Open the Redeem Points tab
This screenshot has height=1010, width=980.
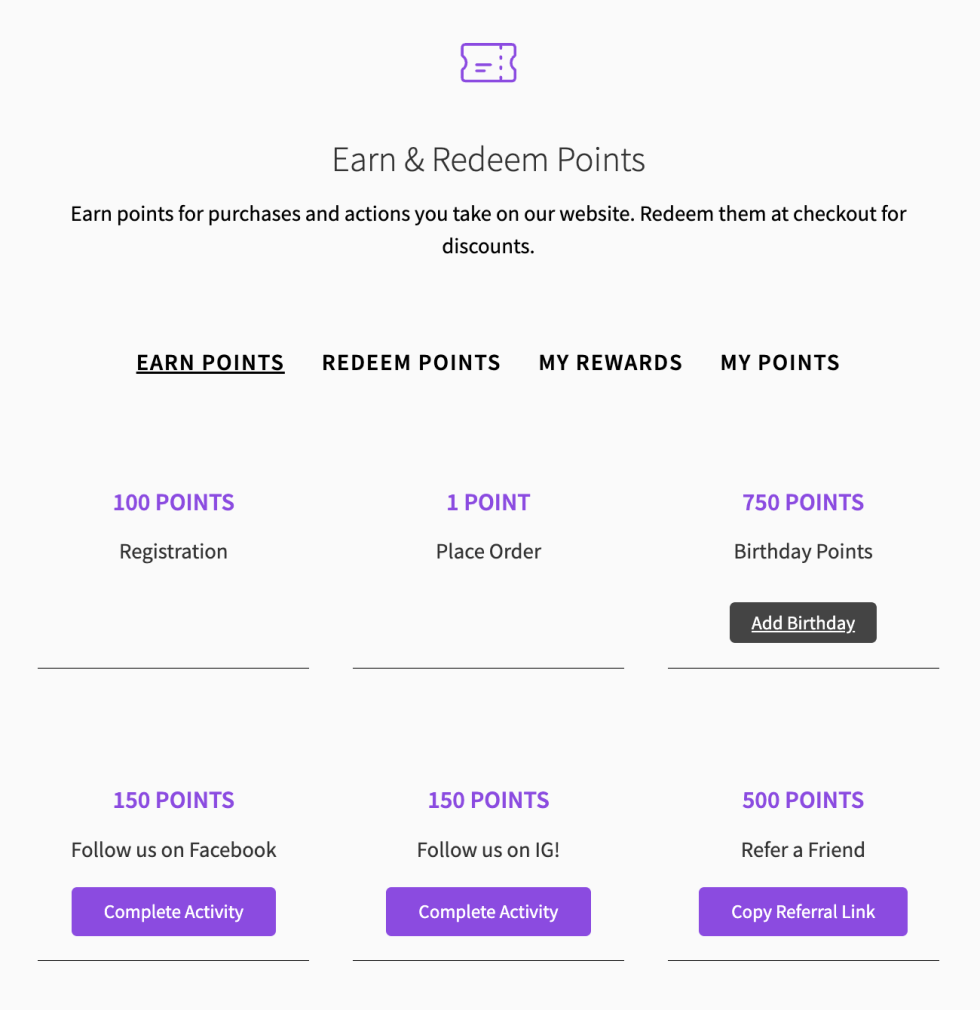411,363
